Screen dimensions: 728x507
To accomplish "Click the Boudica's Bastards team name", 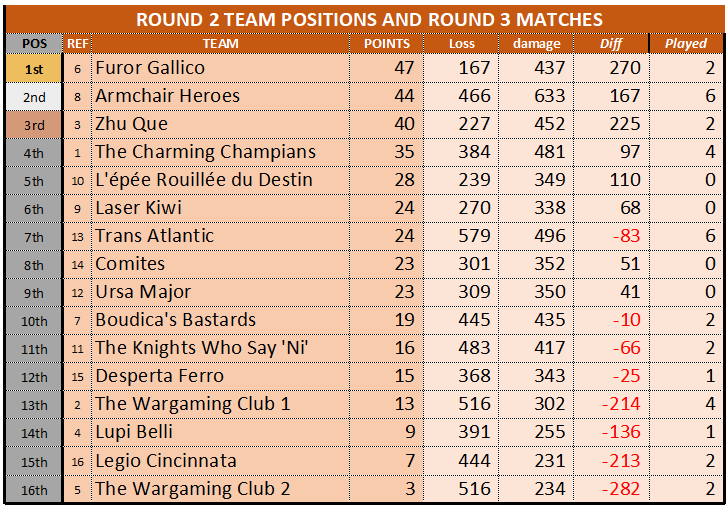I will point(175,320).
